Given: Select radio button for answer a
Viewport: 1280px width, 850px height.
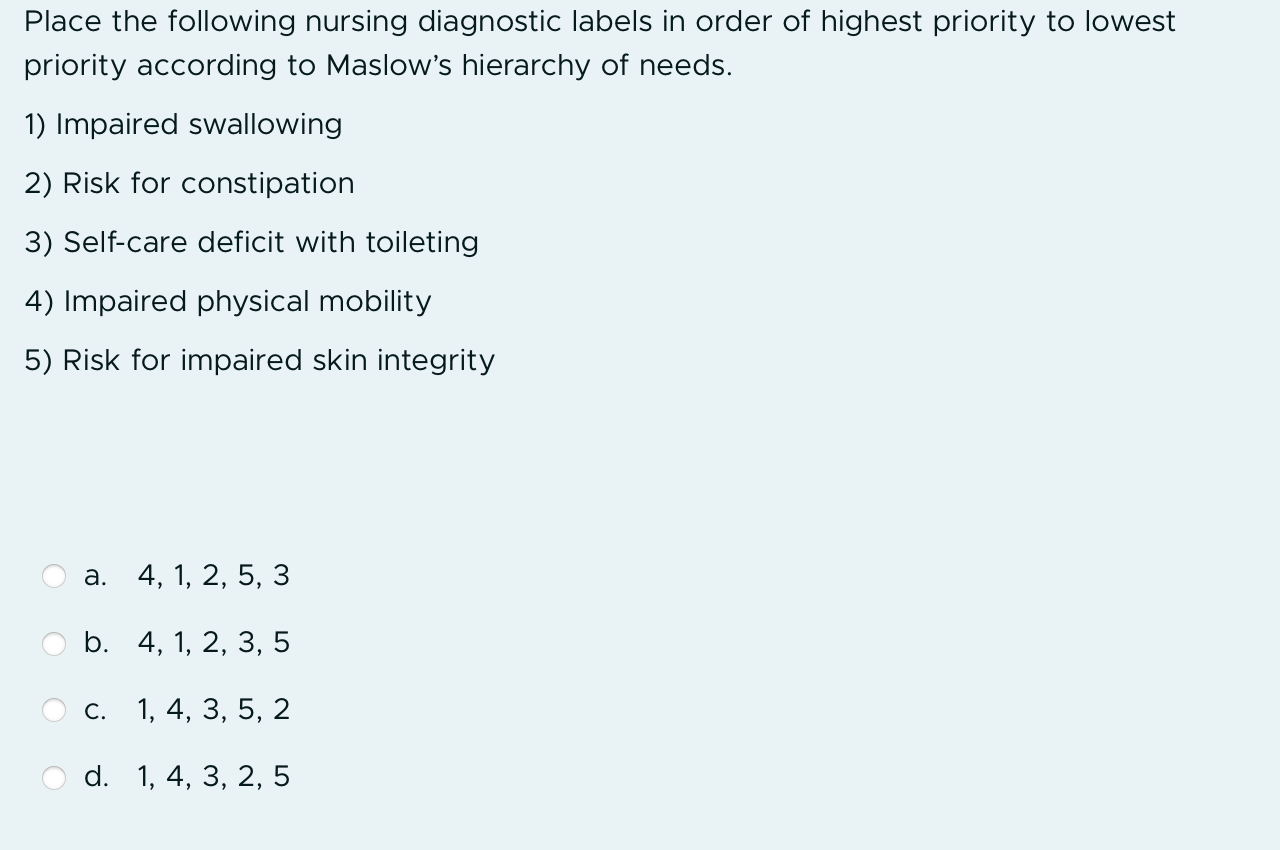Looking at the screenshot, I should coord(55,576).
